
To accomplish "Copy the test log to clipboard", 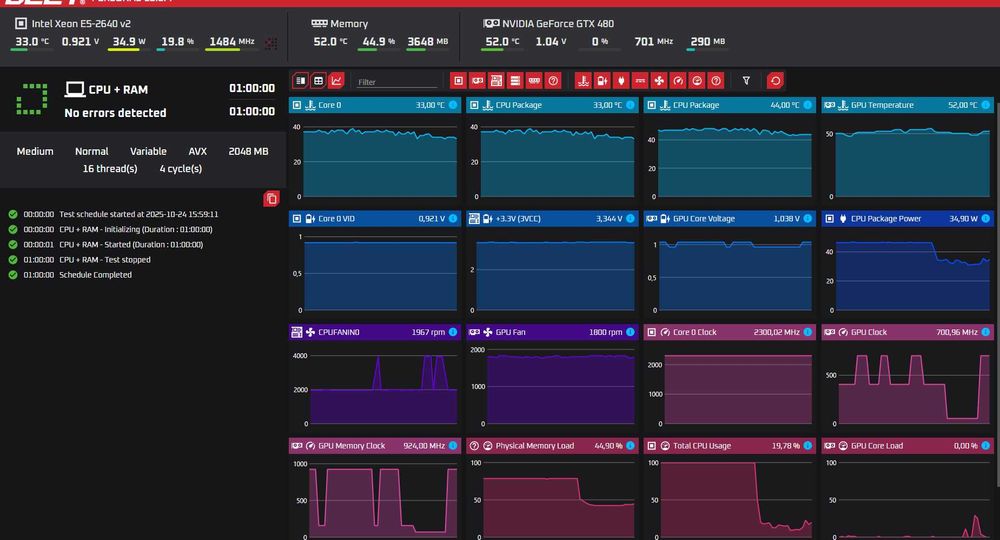I will coord(271,199).
